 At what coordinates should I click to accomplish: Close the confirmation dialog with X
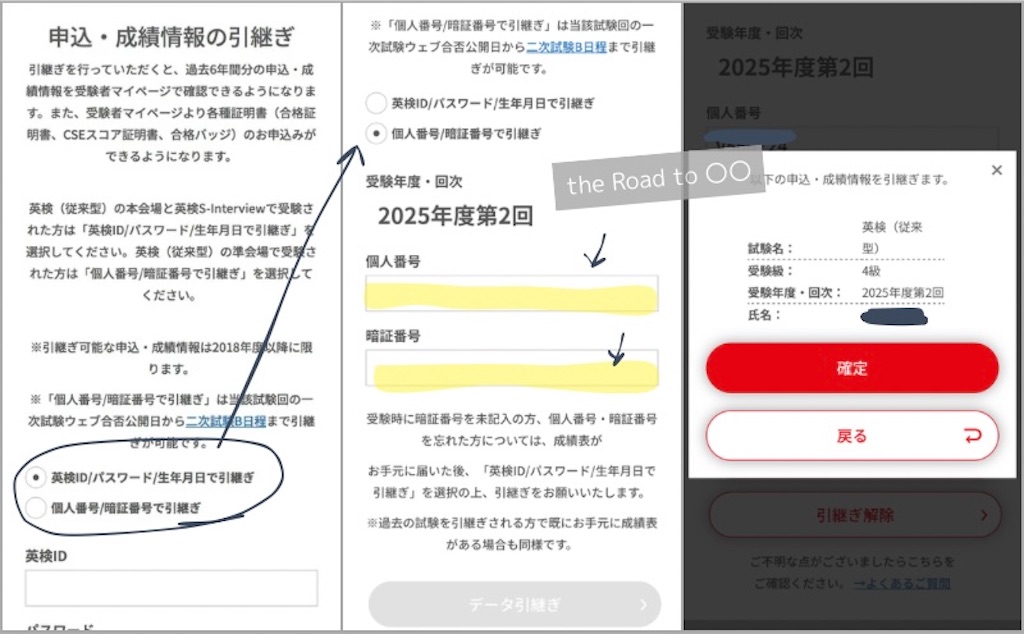[x=997, y=170]
